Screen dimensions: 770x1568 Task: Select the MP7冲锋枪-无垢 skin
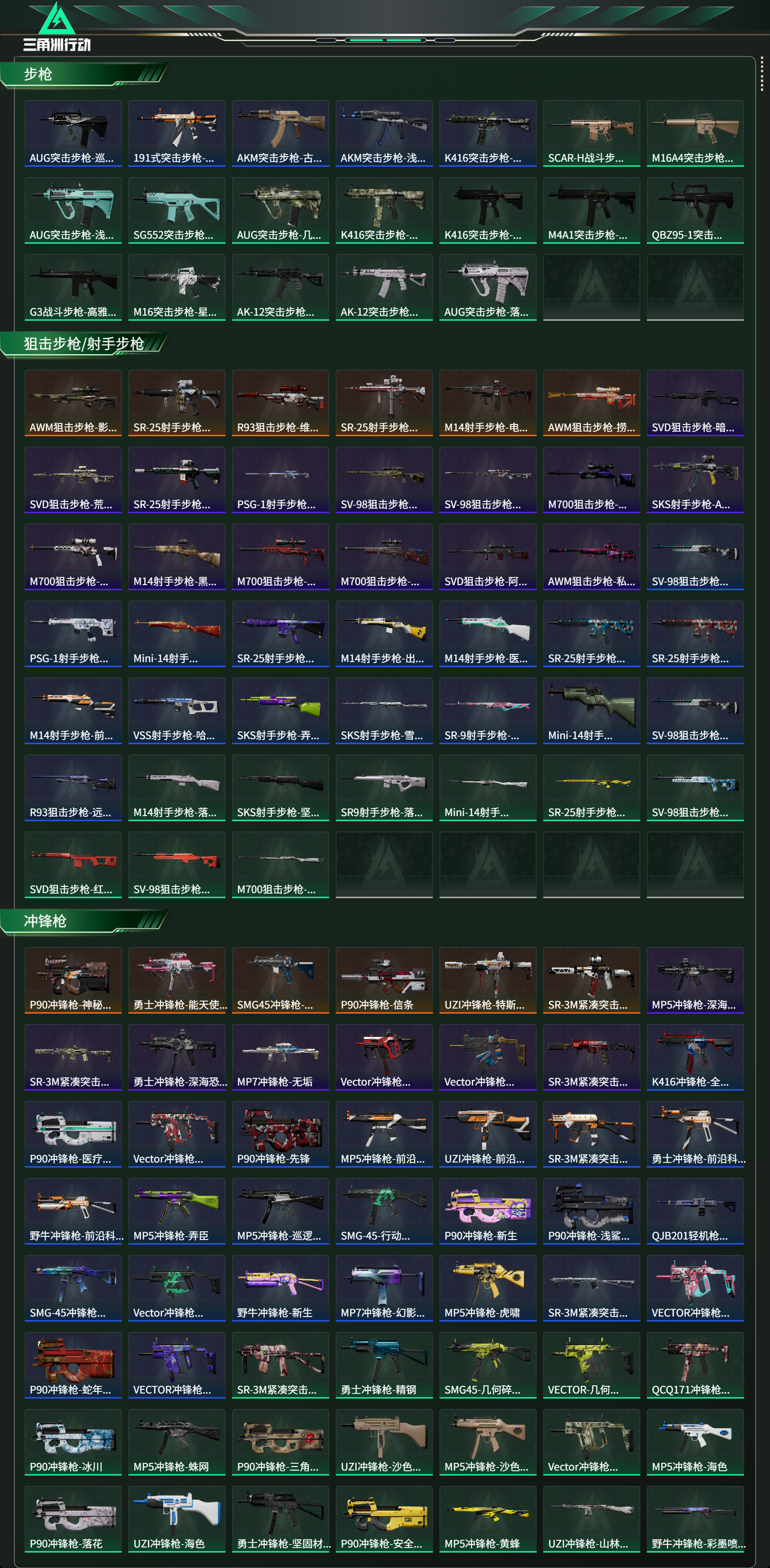point(281,1057)
